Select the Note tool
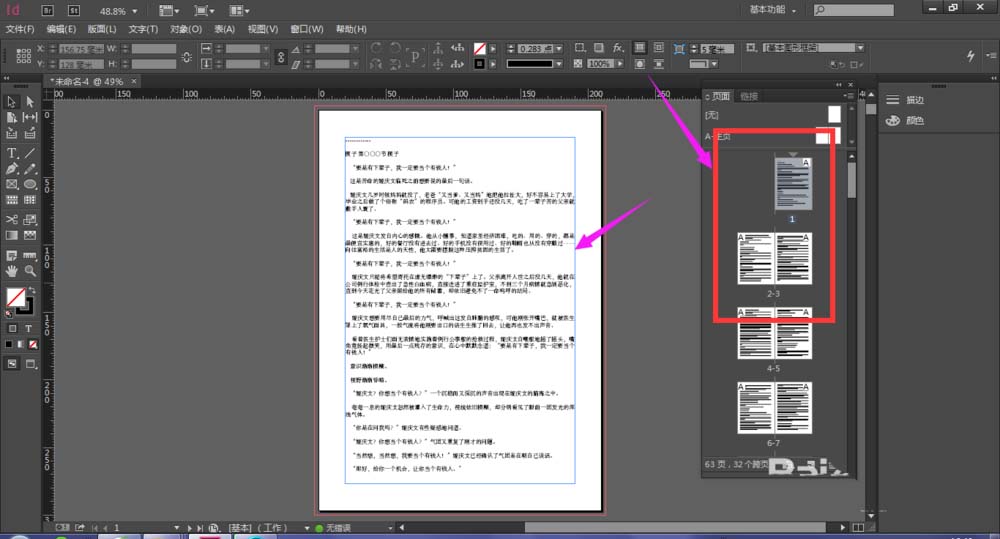 coord(11,255)
